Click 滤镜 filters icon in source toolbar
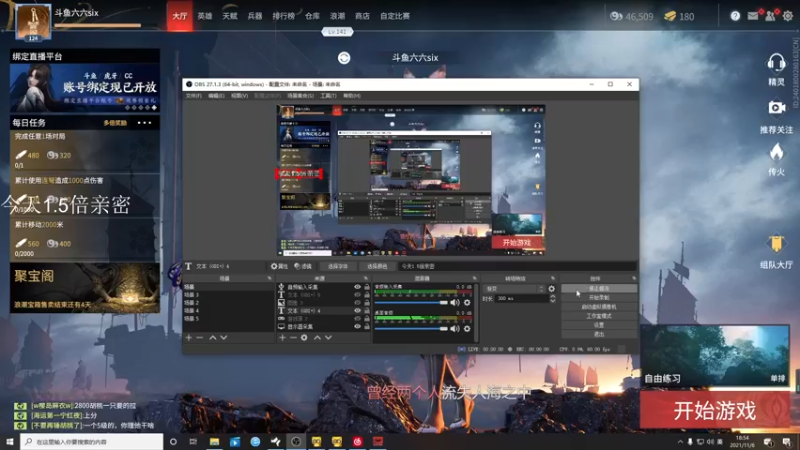 [x=303, y=266]
